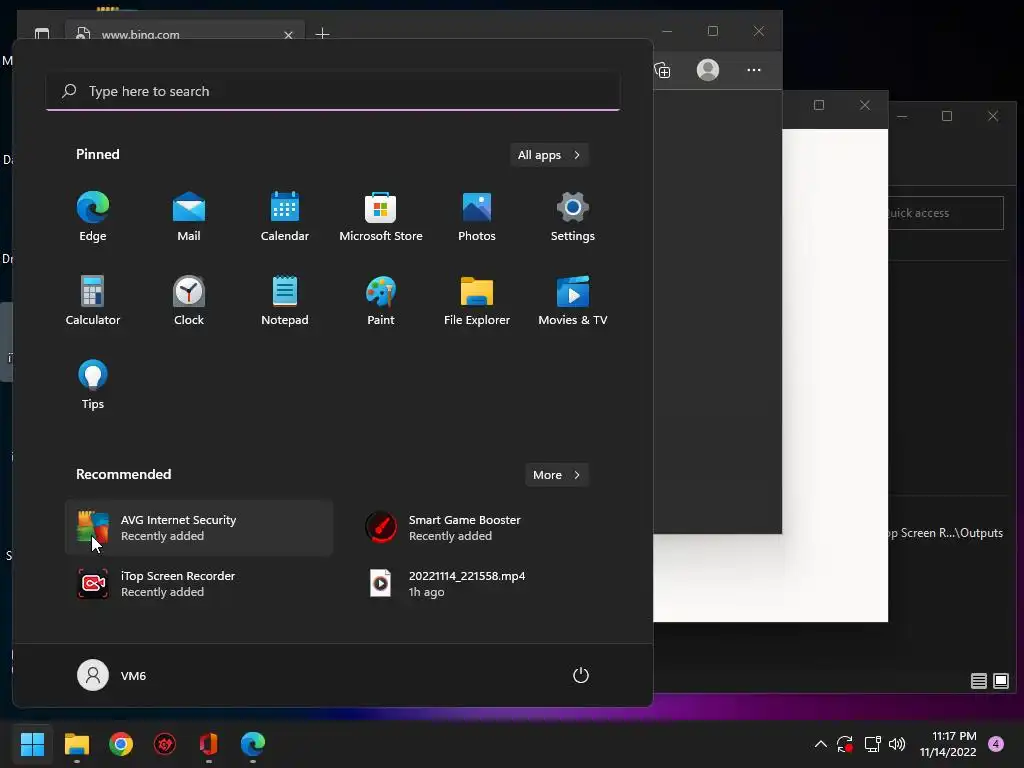Open the notification center badge showing 4
Viewport: 1024px width, 768px height.
tap(996, 744)
